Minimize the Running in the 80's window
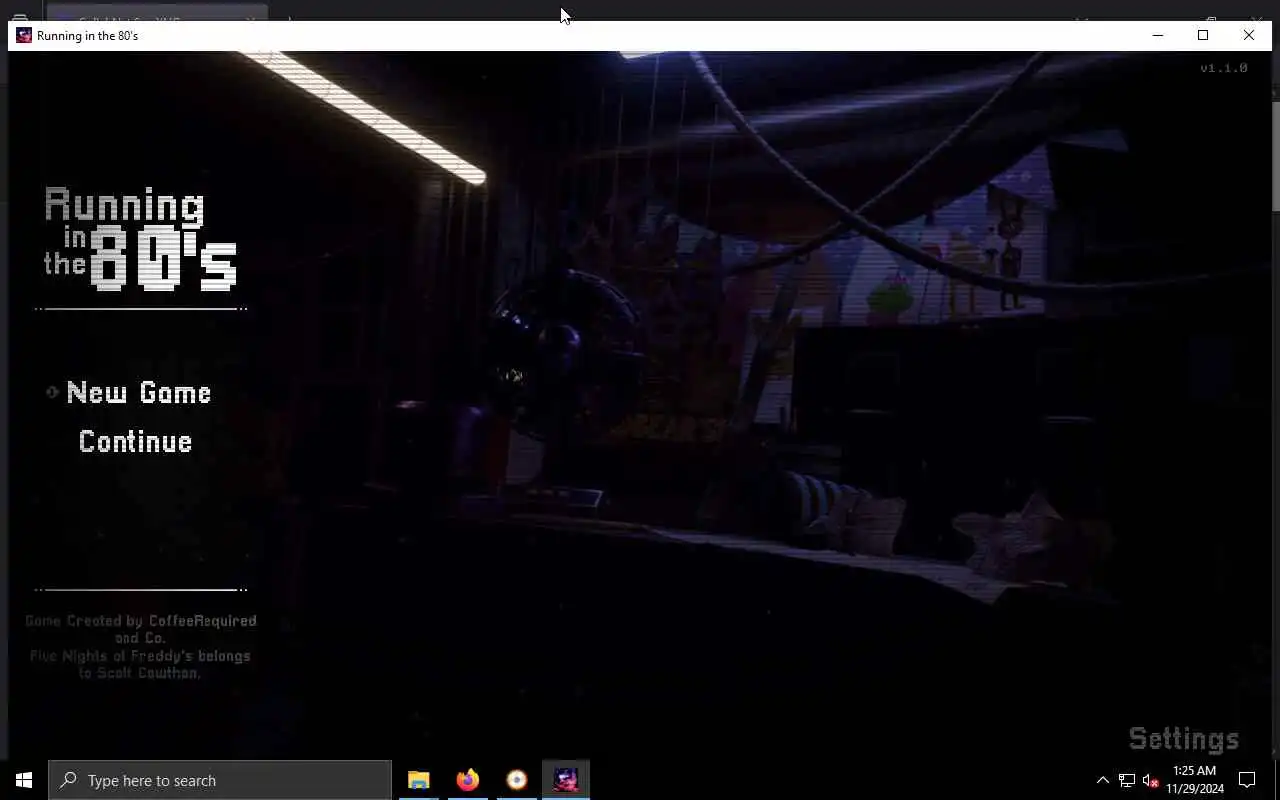 point(1158,35)
